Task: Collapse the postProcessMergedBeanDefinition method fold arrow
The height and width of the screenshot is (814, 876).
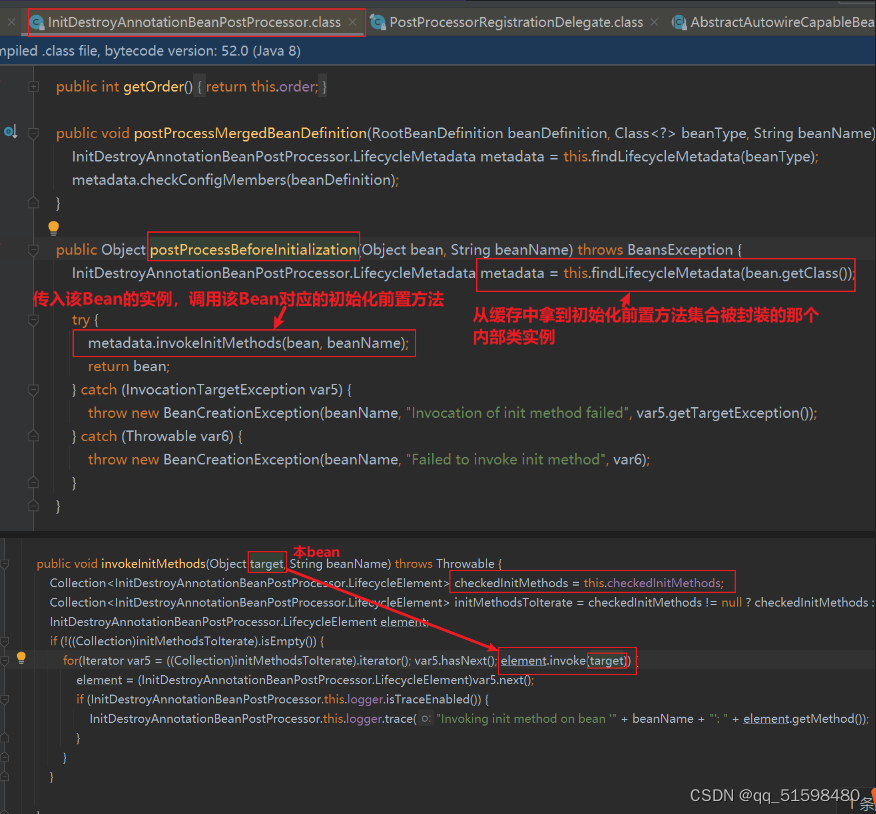Action: [x=33, y=132]
